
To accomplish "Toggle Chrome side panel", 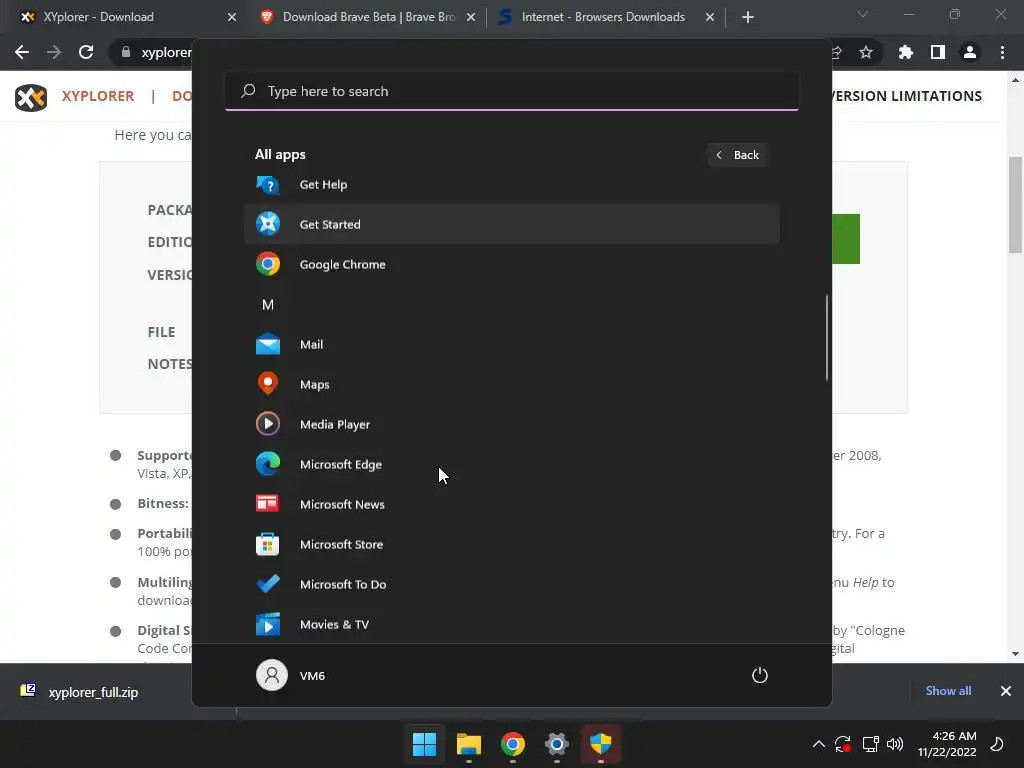I will [x=938, y=52].
